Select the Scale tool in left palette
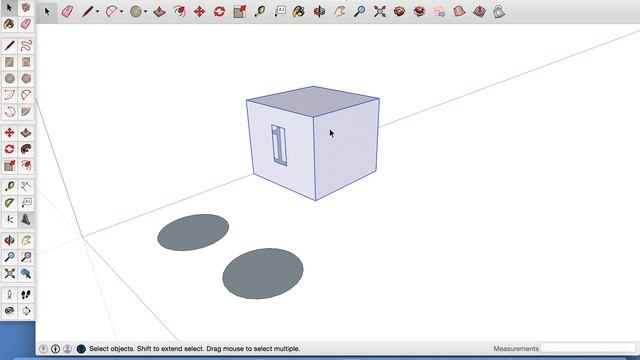Screen dimensions: 640x360 point(9,165)
